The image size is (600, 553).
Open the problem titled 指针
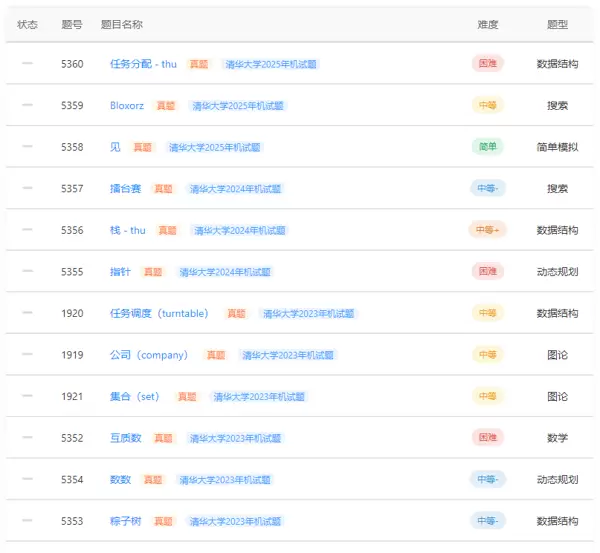[x=120, y=272]
